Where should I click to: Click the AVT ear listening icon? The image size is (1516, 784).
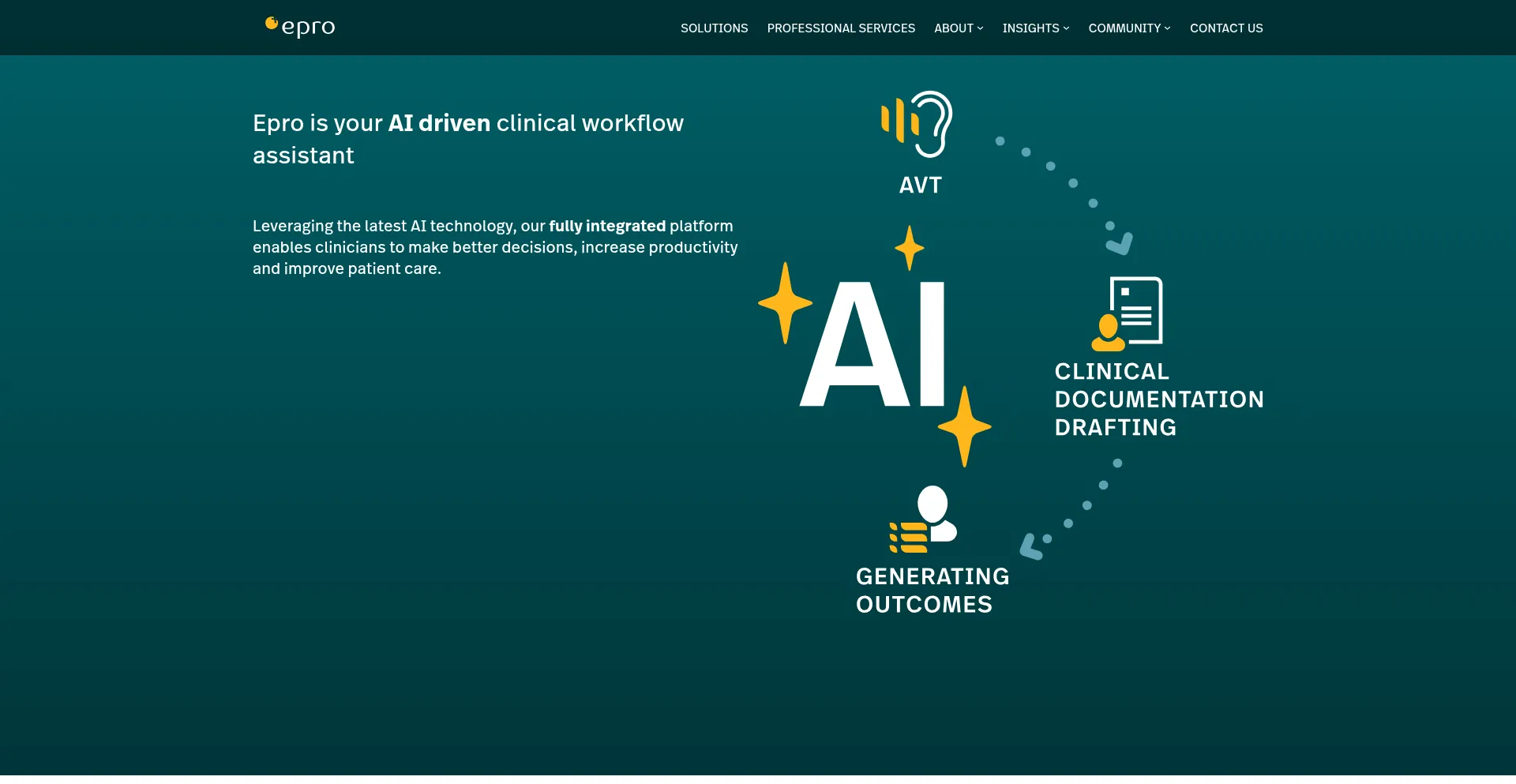pos(917,124)
